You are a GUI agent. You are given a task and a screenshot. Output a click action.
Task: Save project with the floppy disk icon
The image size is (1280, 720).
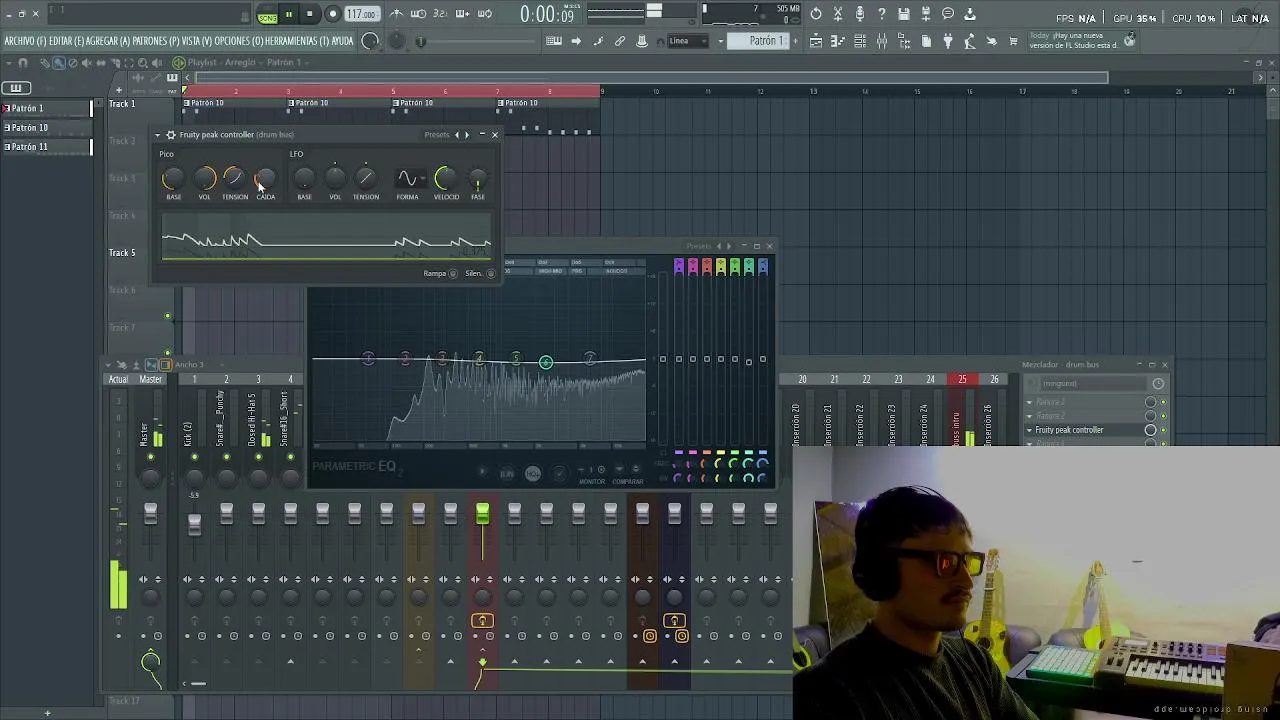pyautogui.click(x=904, y=14)
